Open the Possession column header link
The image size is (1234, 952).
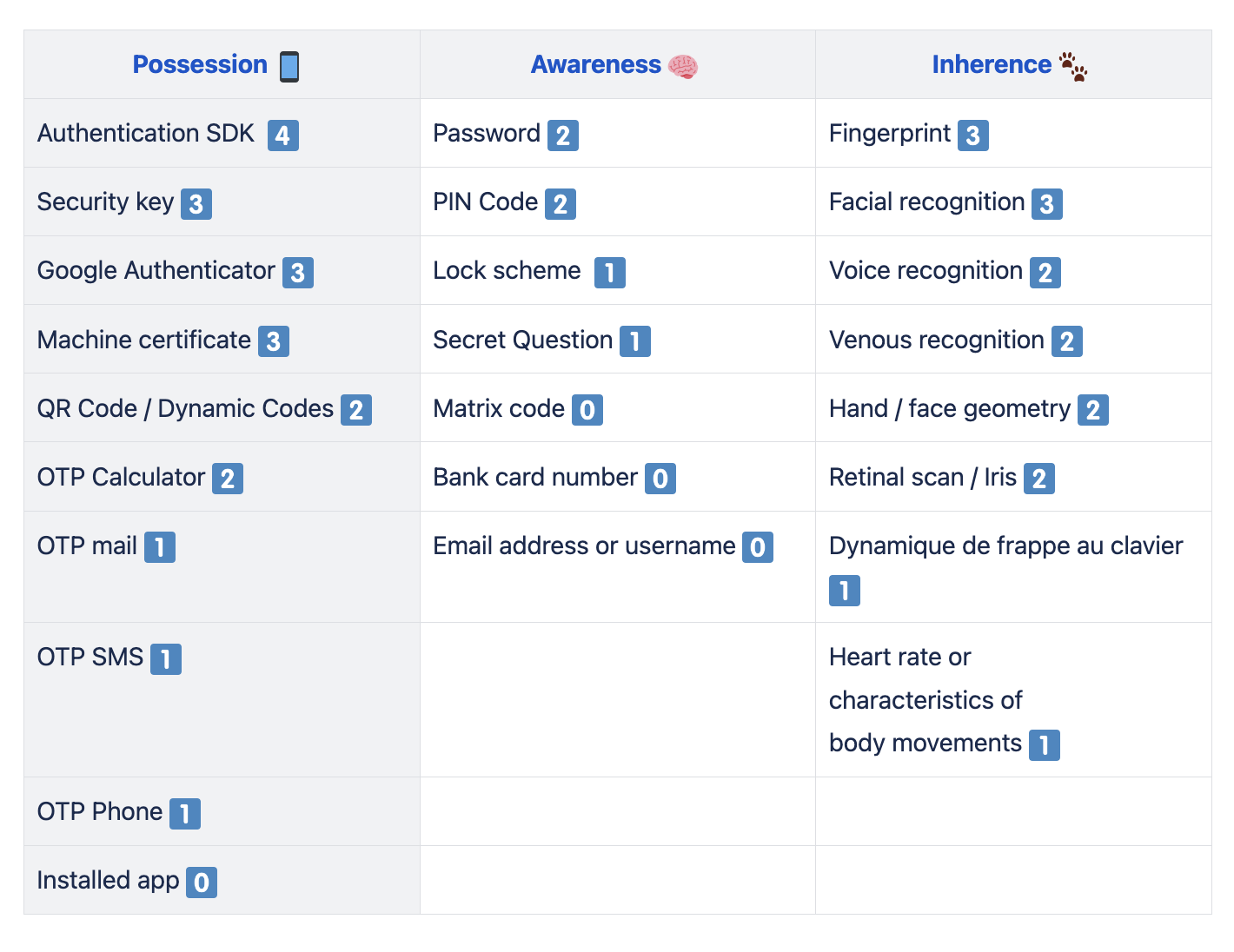[x=200, y=64]
